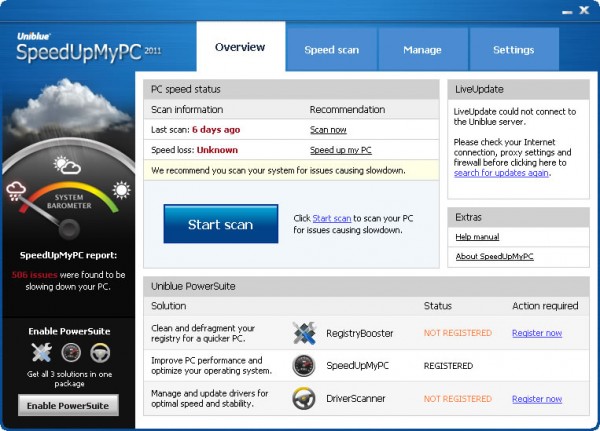Click the partly cloudy barometer icon
600x431 pixels.
[67, 165]
